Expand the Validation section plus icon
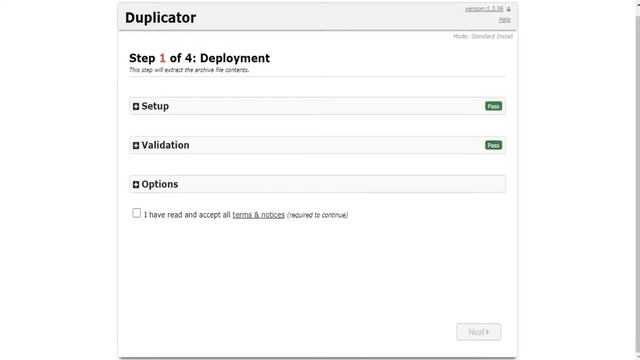This screenshot has width=640, height=360. coord(136,145)
